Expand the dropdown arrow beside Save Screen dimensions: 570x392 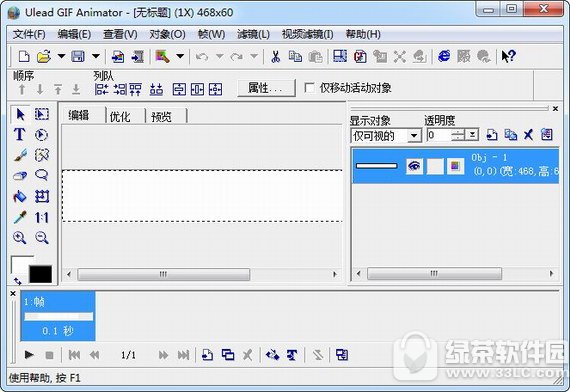tap(96, 56)
